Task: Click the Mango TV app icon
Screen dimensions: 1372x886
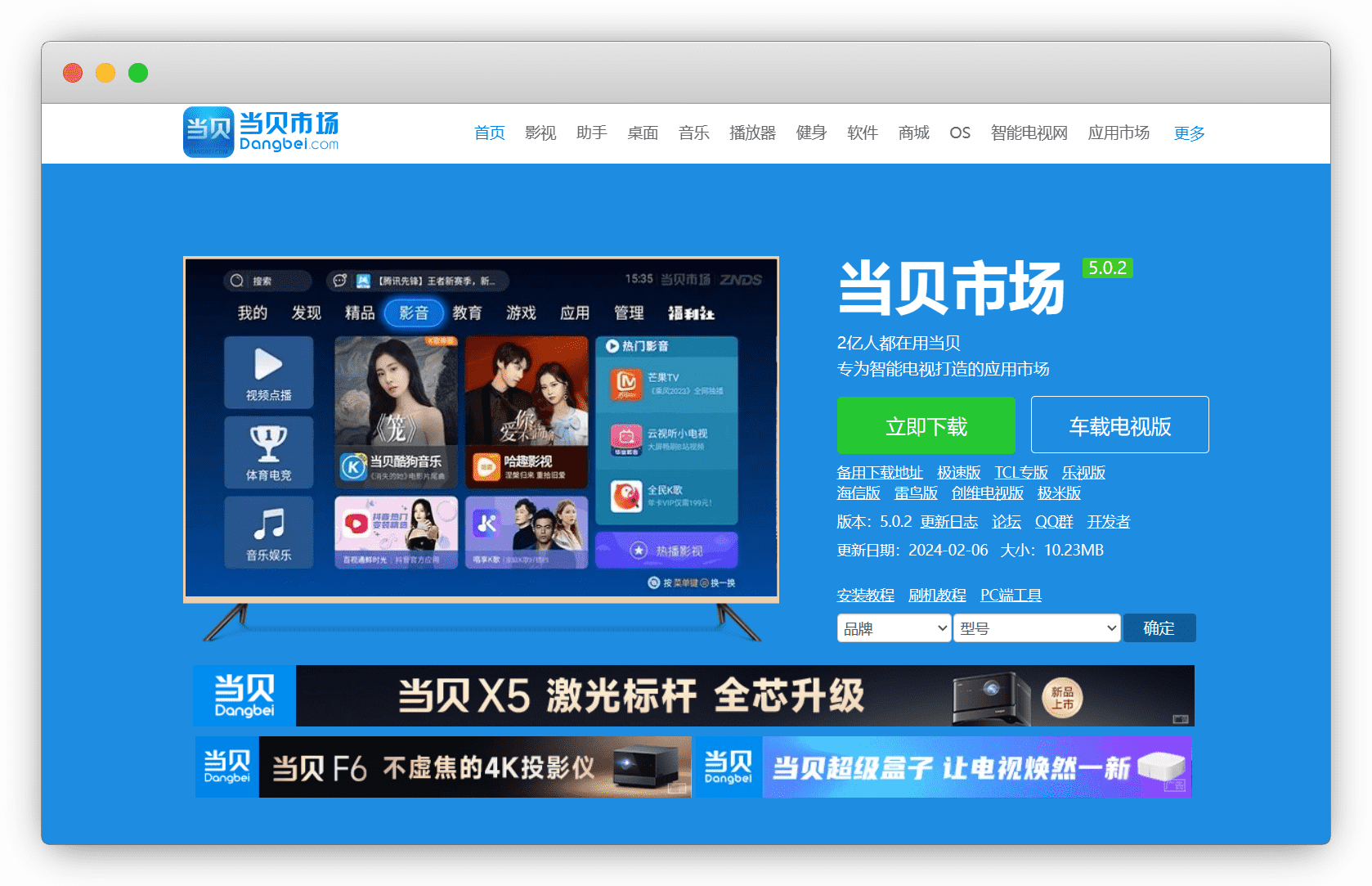Action: pyautogui.click(x=626, y=384)
